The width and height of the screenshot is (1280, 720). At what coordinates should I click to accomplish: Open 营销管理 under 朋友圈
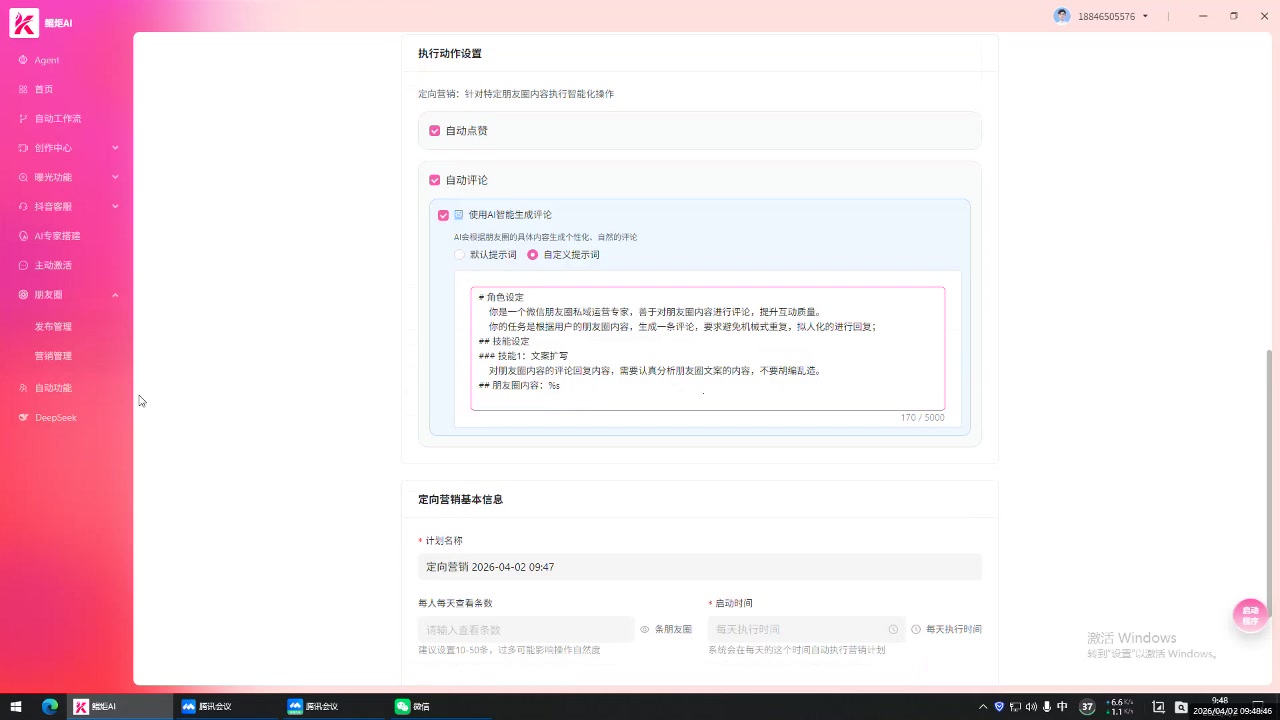click(x=53, y=355)
